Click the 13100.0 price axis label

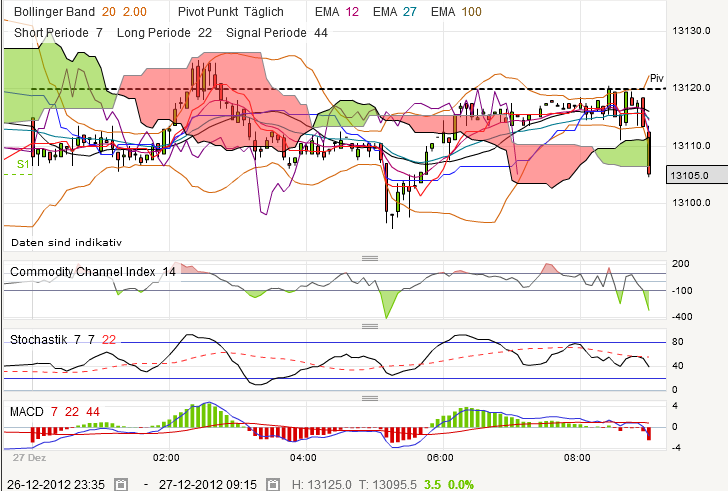[x=691, y=202]
